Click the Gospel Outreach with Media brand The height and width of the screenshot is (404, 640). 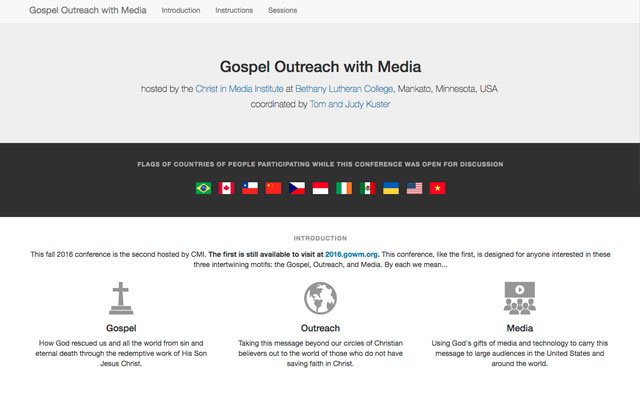tap(86, 11)
